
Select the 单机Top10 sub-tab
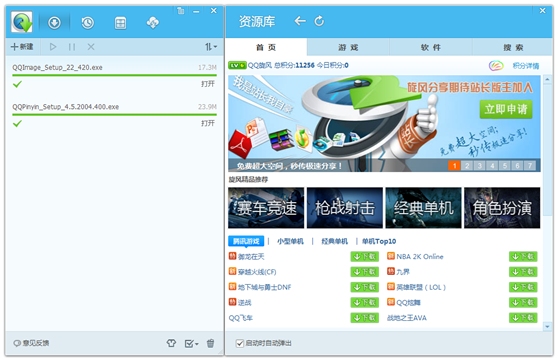point(379,241)
